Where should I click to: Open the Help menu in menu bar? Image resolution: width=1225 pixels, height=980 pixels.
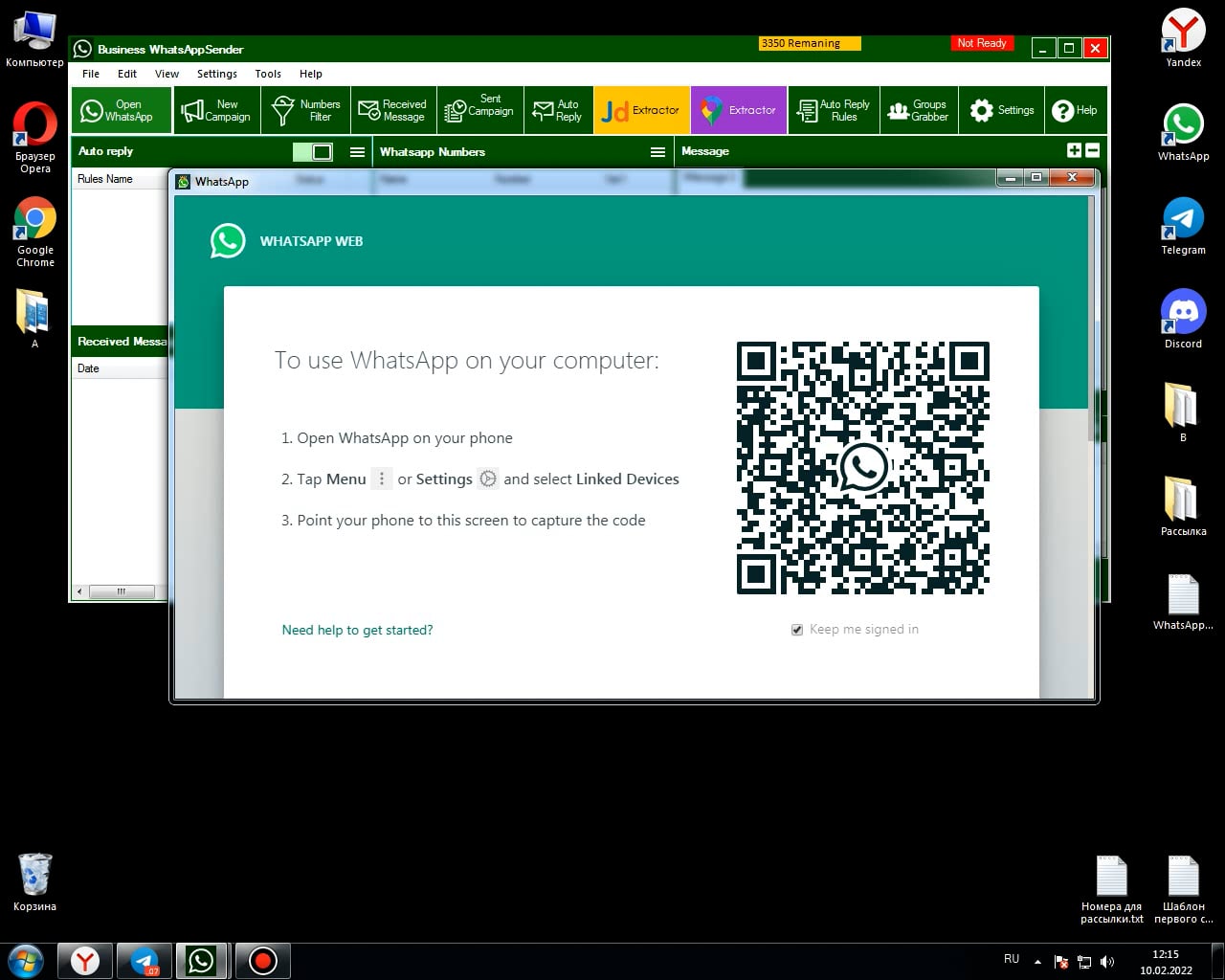pyautogui.click(x=311, y=74)
